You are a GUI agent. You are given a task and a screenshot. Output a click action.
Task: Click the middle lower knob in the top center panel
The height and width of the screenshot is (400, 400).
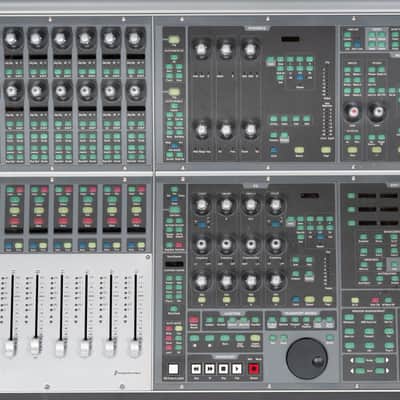point(226,130)
